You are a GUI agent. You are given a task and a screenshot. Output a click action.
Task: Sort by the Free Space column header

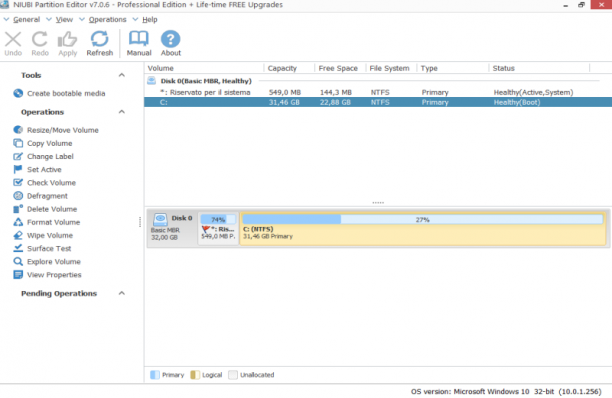[340, 68]
